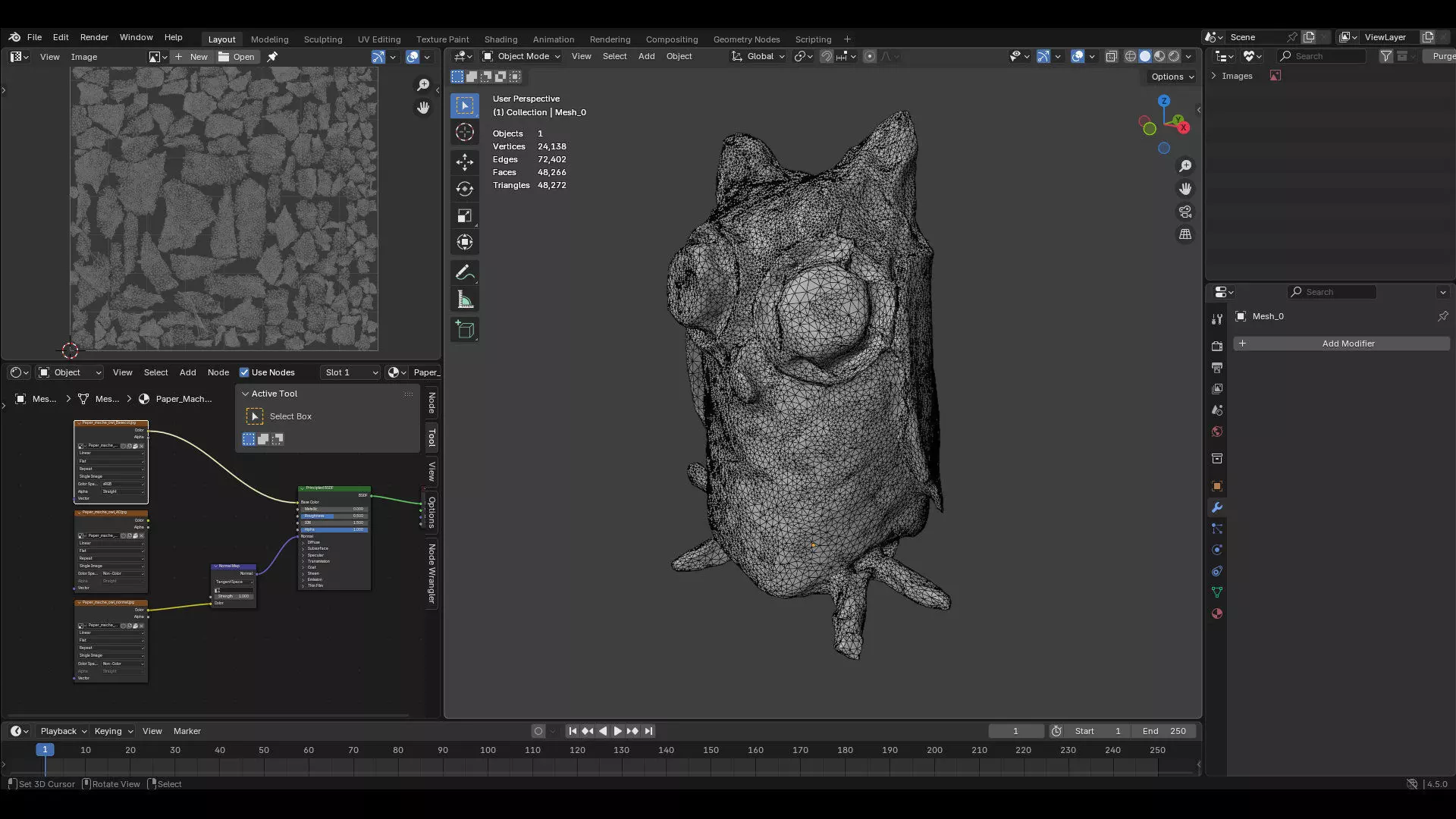The width and height of the screenshot is (1456, 819).
Task: Switch to the Shading workspace tab
Action: 500,39
